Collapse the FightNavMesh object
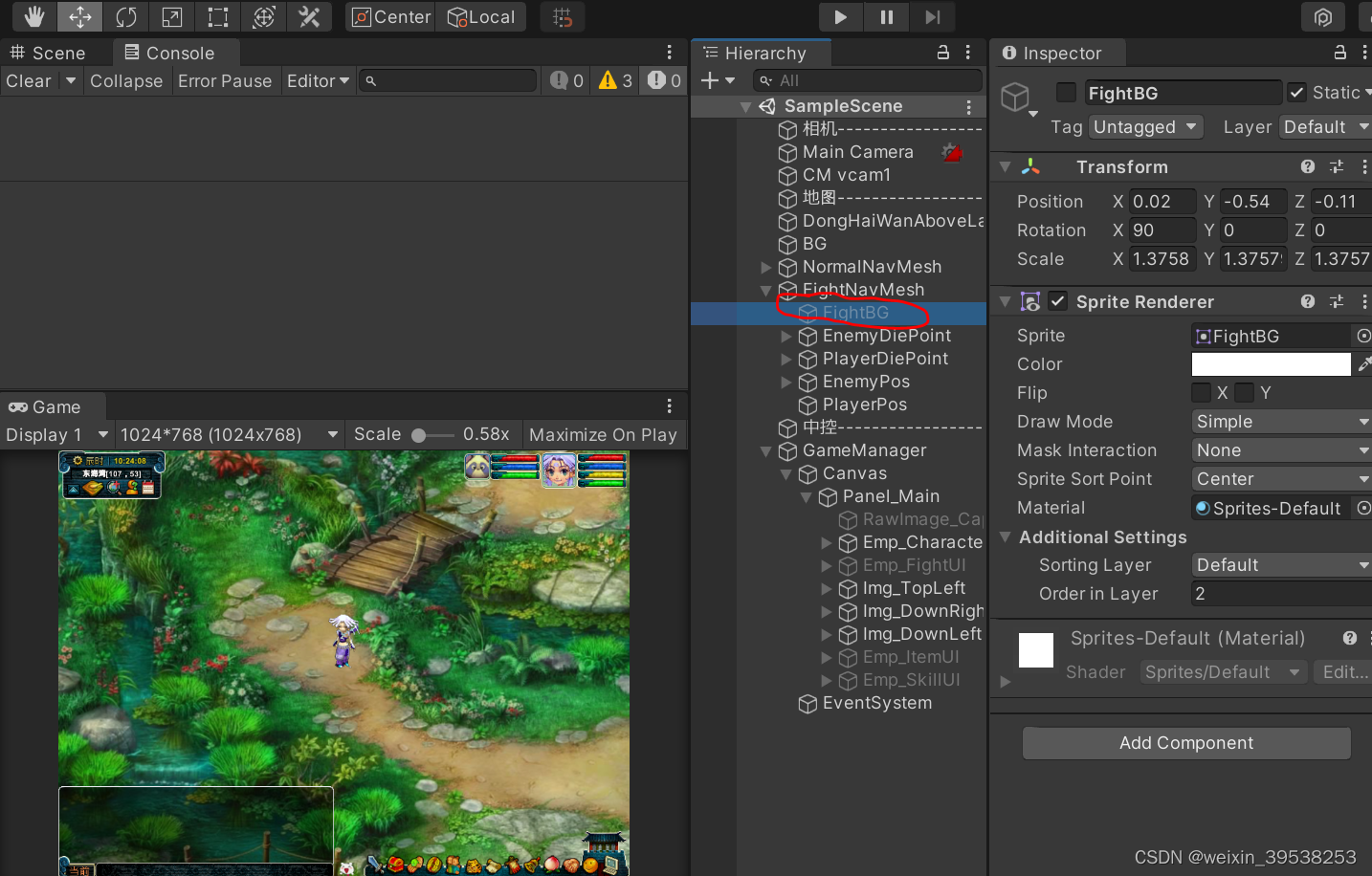 [765, 290]
